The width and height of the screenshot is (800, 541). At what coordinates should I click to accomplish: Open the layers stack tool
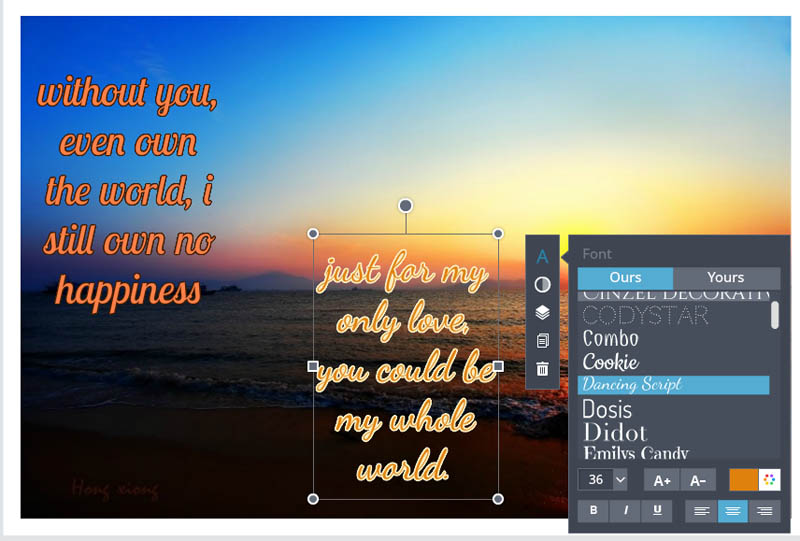[x=542, y=312]
